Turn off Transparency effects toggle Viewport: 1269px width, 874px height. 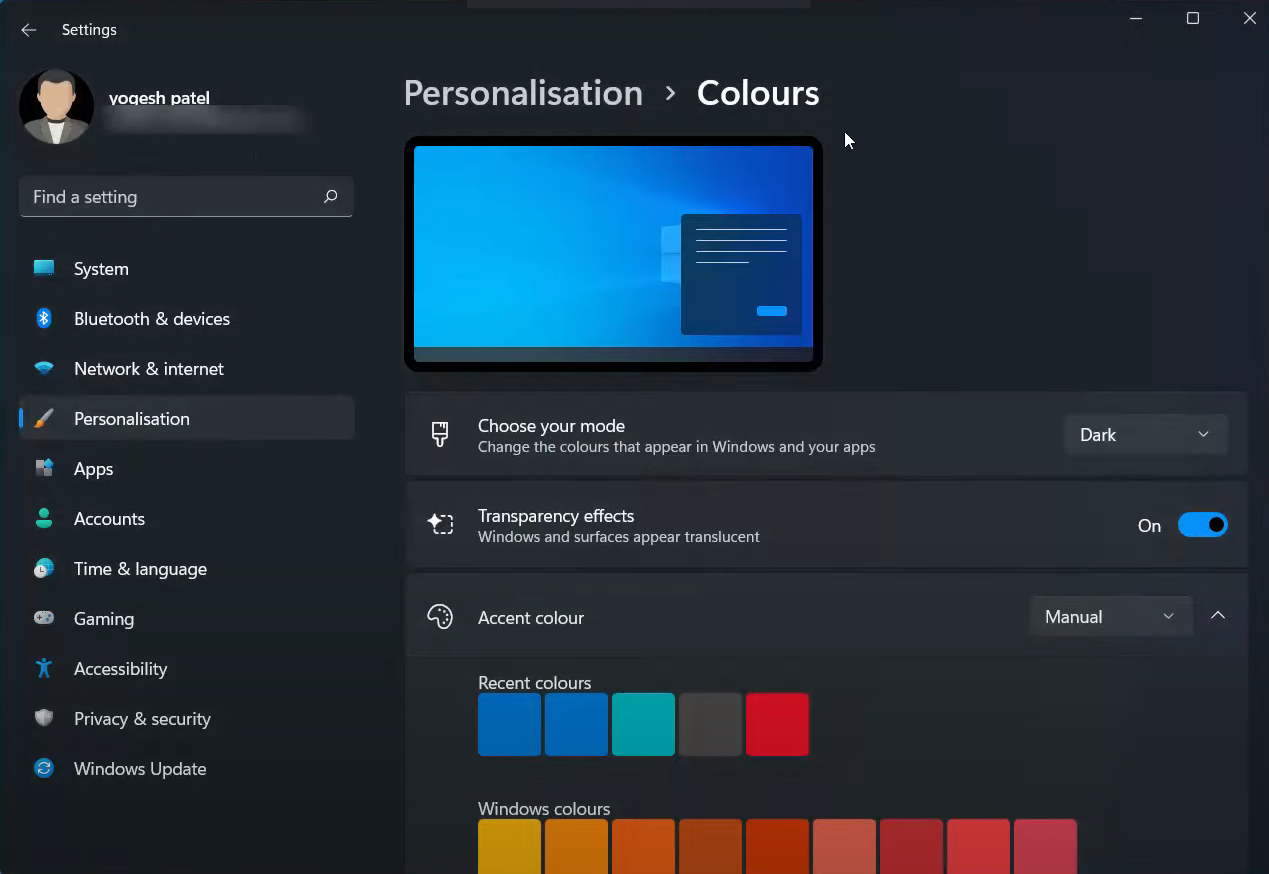1202,525
